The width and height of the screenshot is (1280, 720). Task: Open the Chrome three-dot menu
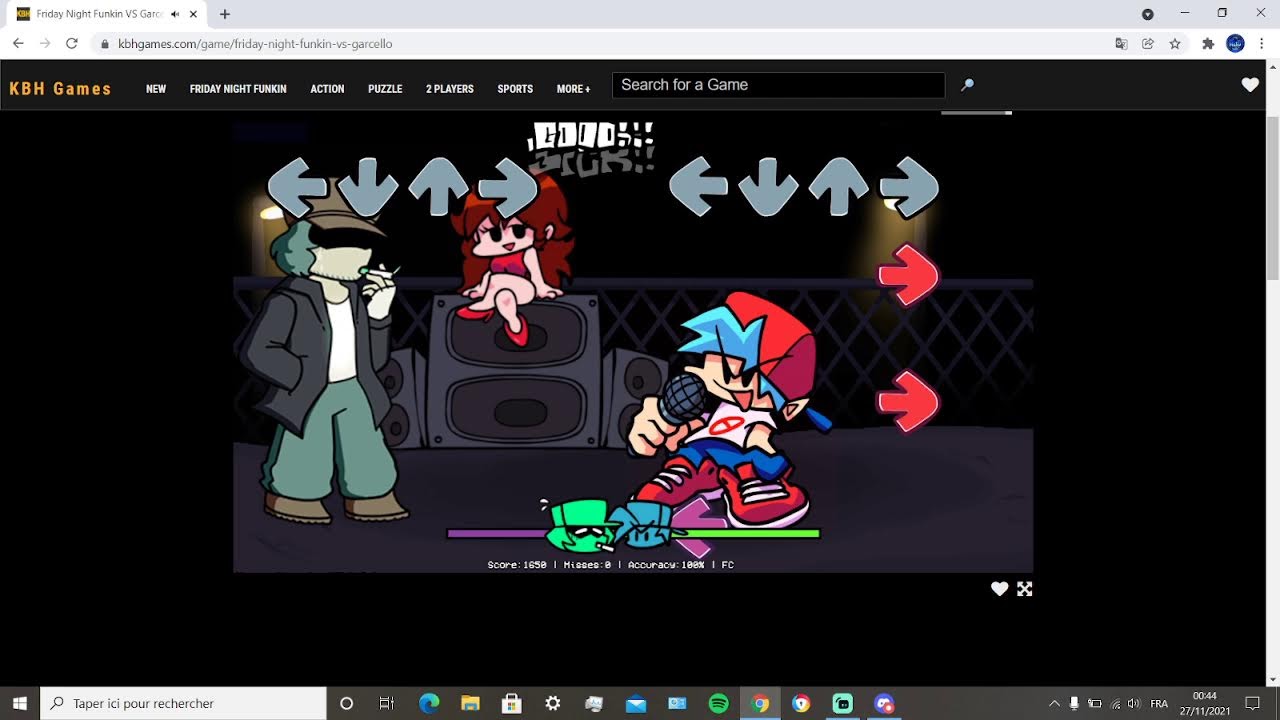point(1262,44)
